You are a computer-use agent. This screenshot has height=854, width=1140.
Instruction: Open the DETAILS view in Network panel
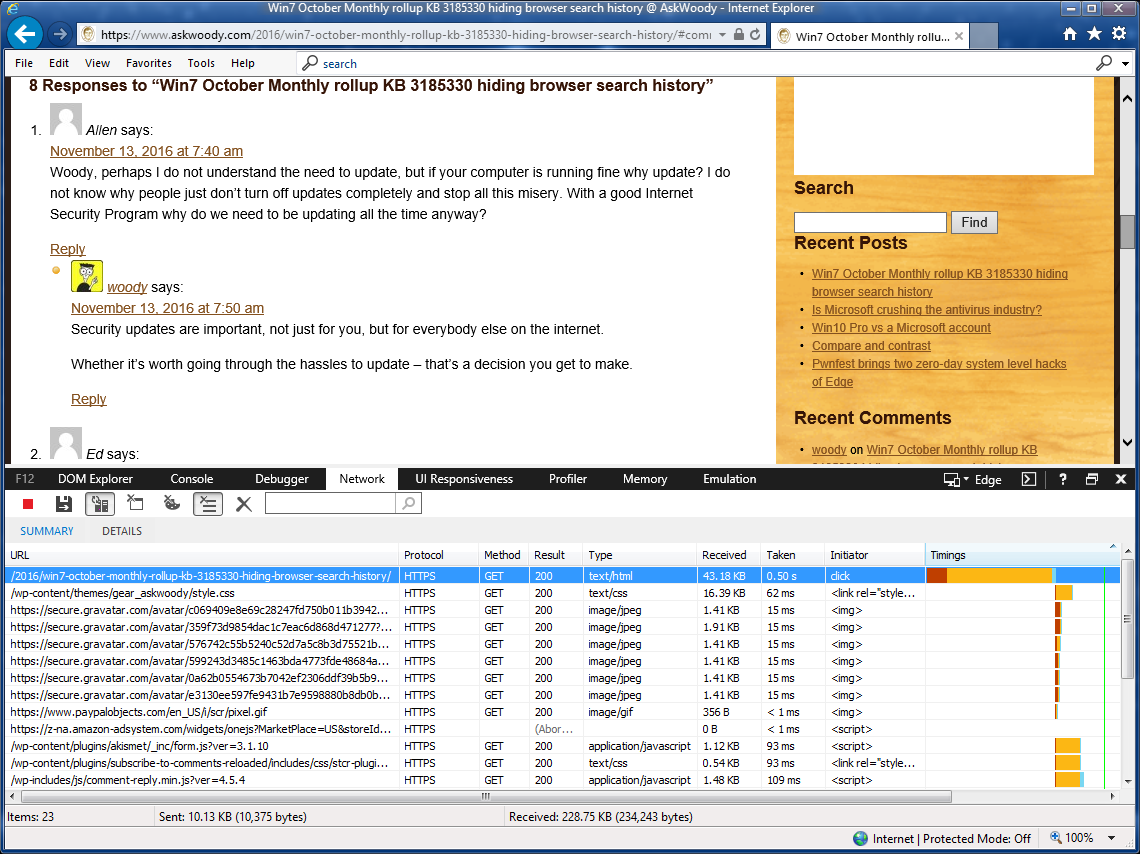[122, 531]
